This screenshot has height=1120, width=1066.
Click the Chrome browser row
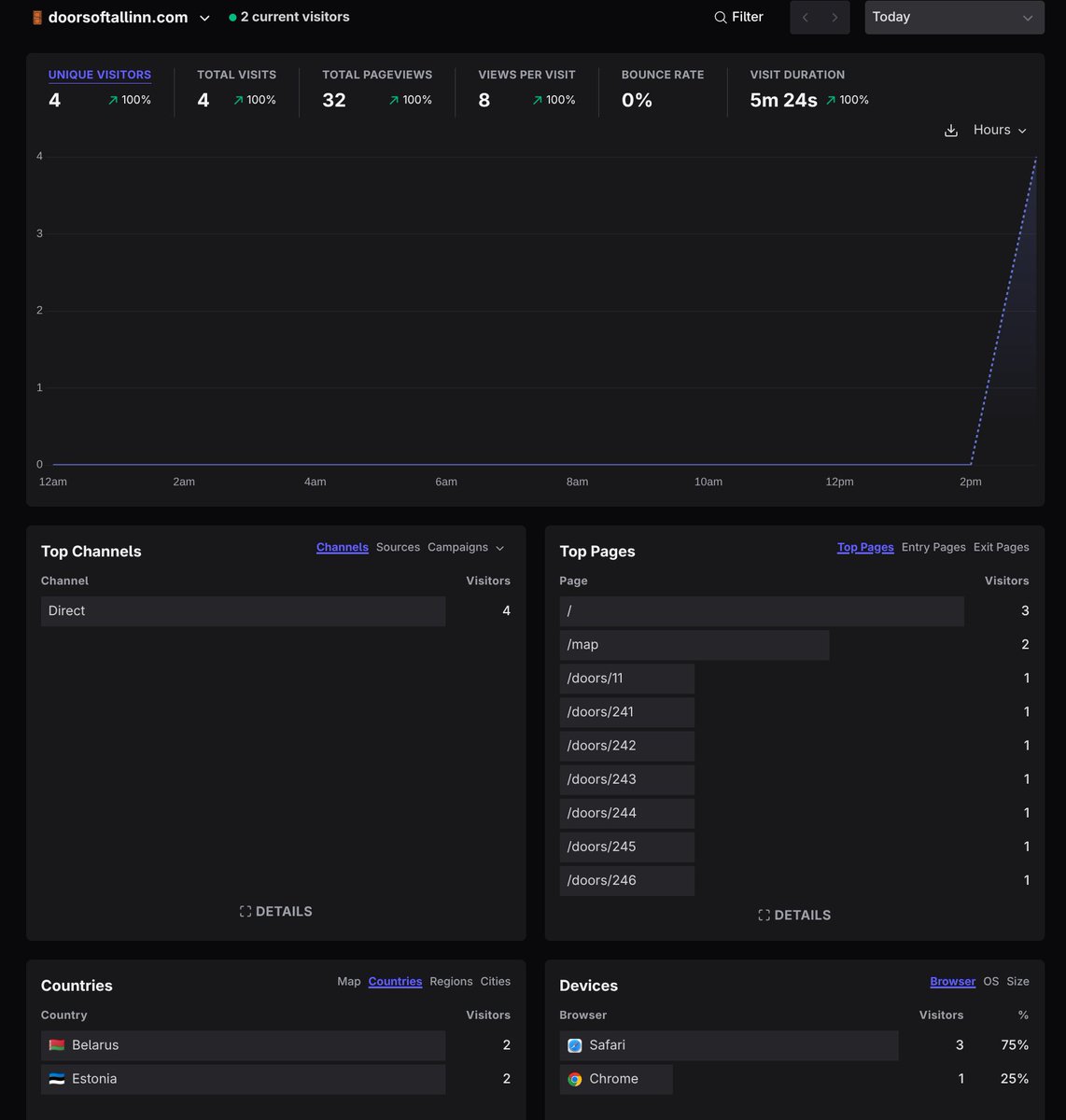[x=794, y=1079]
